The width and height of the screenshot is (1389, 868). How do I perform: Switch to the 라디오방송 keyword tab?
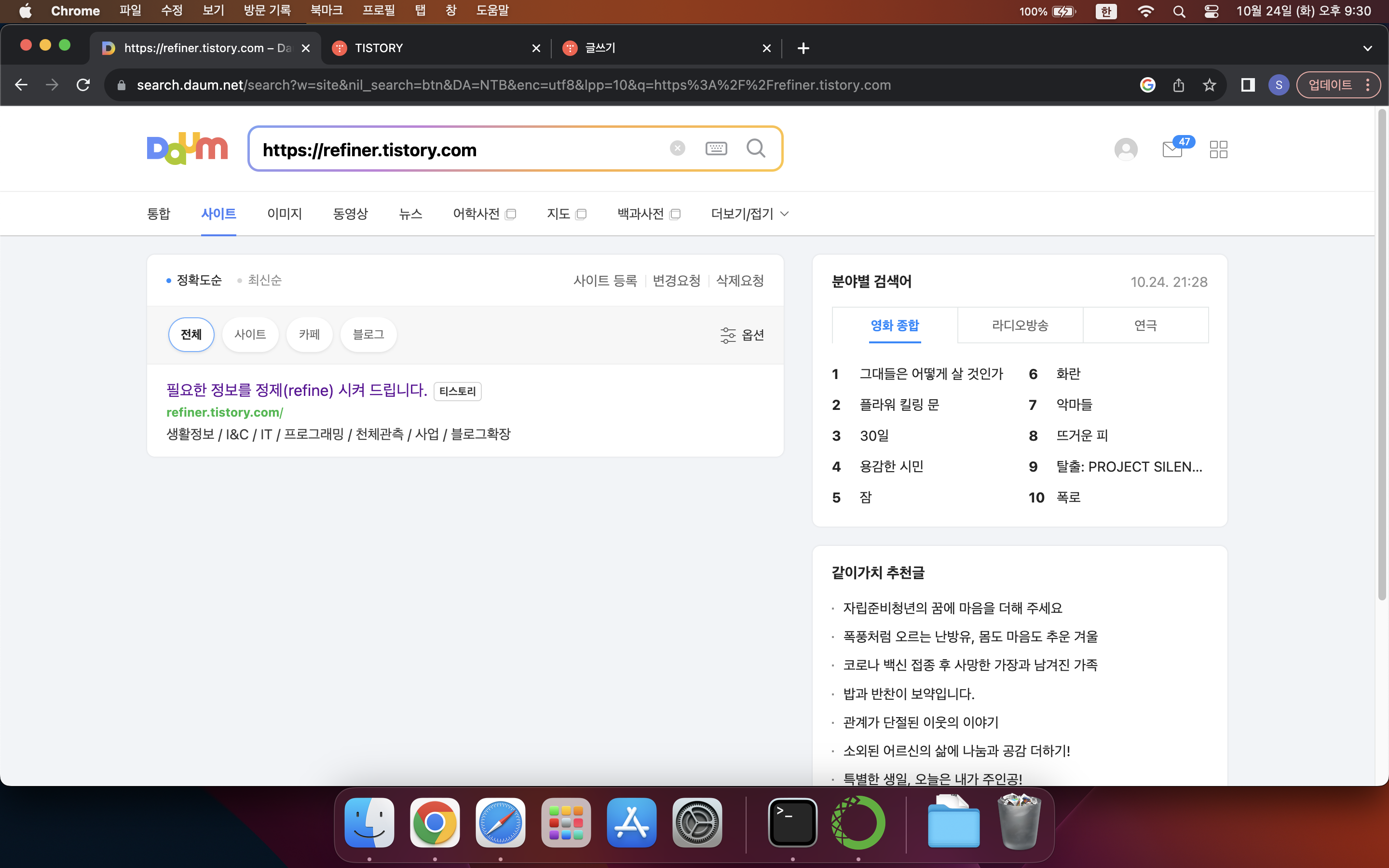(x=1020, y=325)
